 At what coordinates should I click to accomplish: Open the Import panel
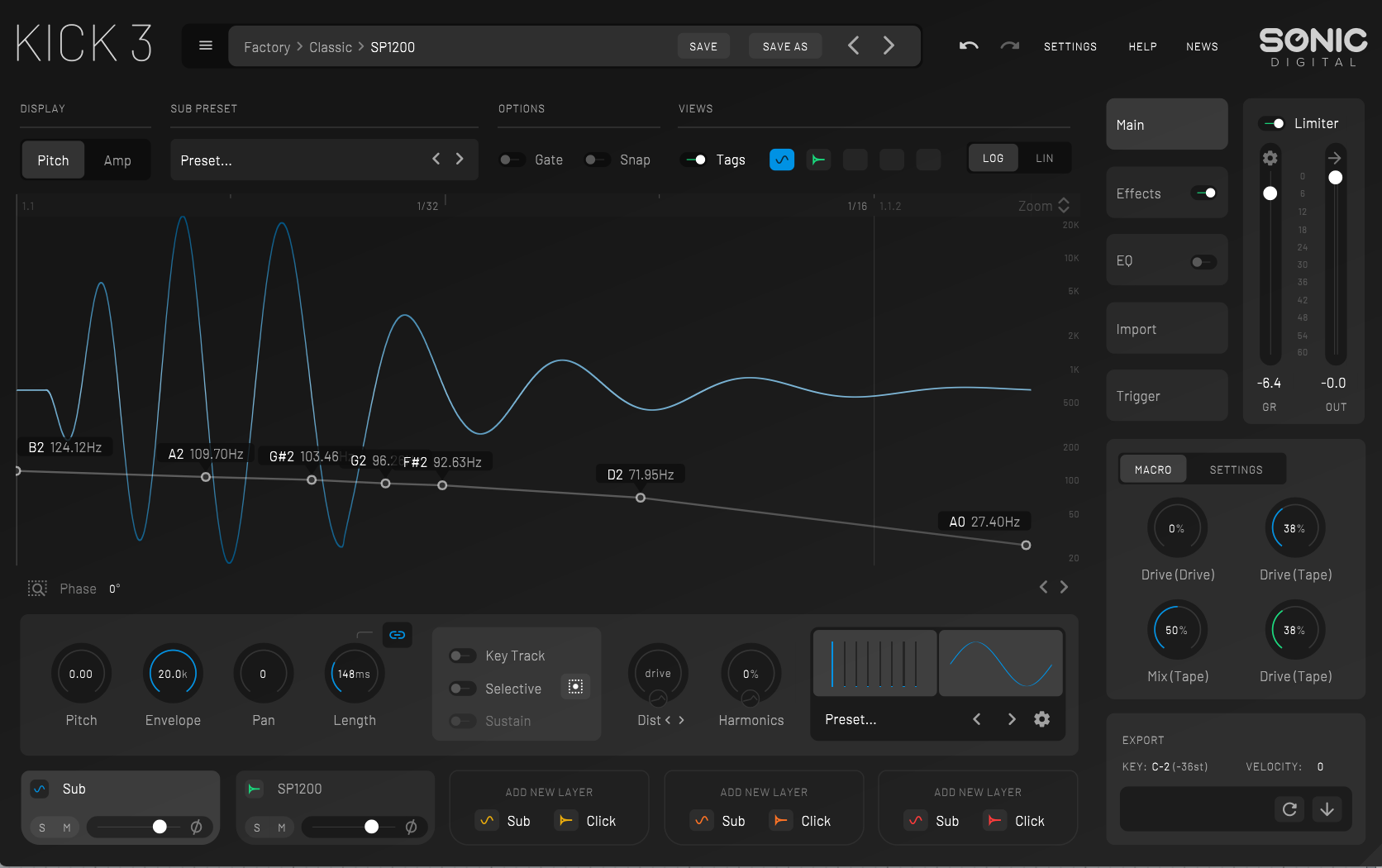tap(1167, 328)
